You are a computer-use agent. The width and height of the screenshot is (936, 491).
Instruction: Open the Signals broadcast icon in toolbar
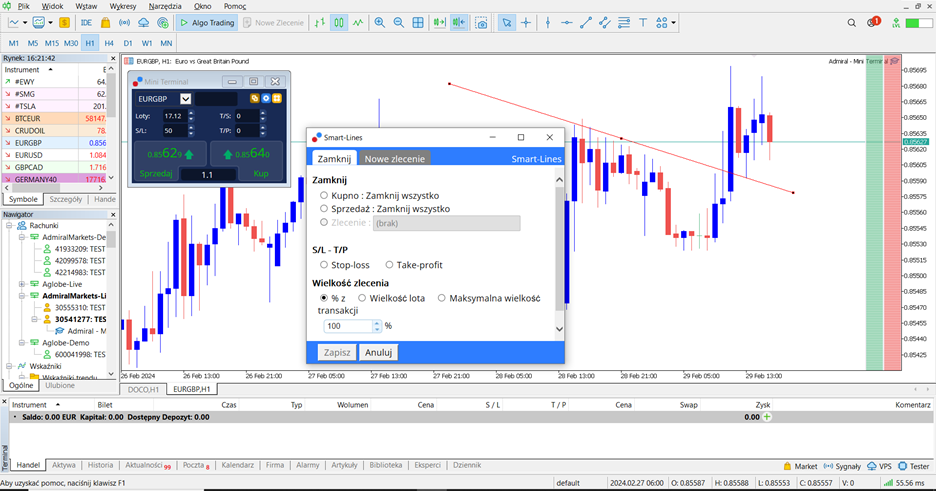tap(124, 23)
